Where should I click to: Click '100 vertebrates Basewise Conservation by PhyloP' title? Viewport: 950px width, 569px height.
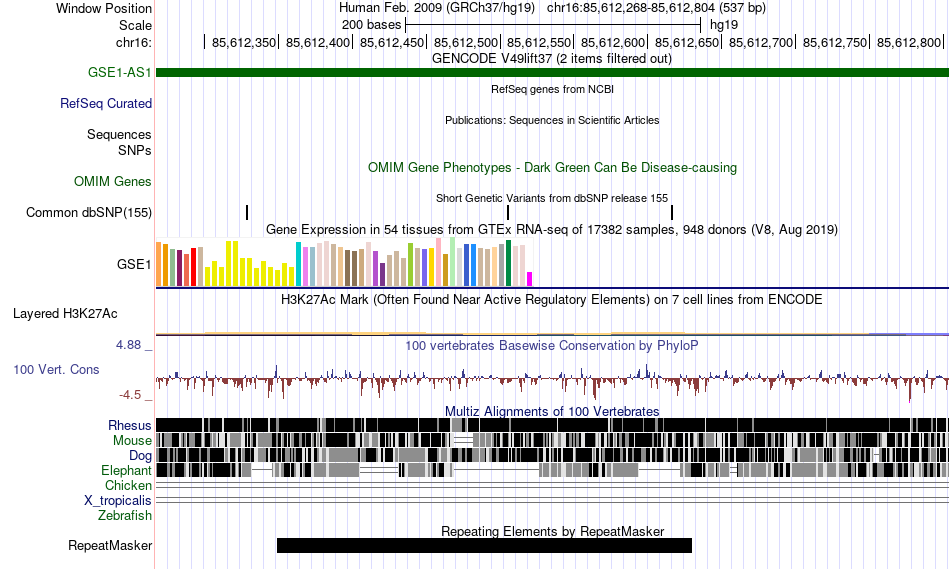tap(552, 345)
